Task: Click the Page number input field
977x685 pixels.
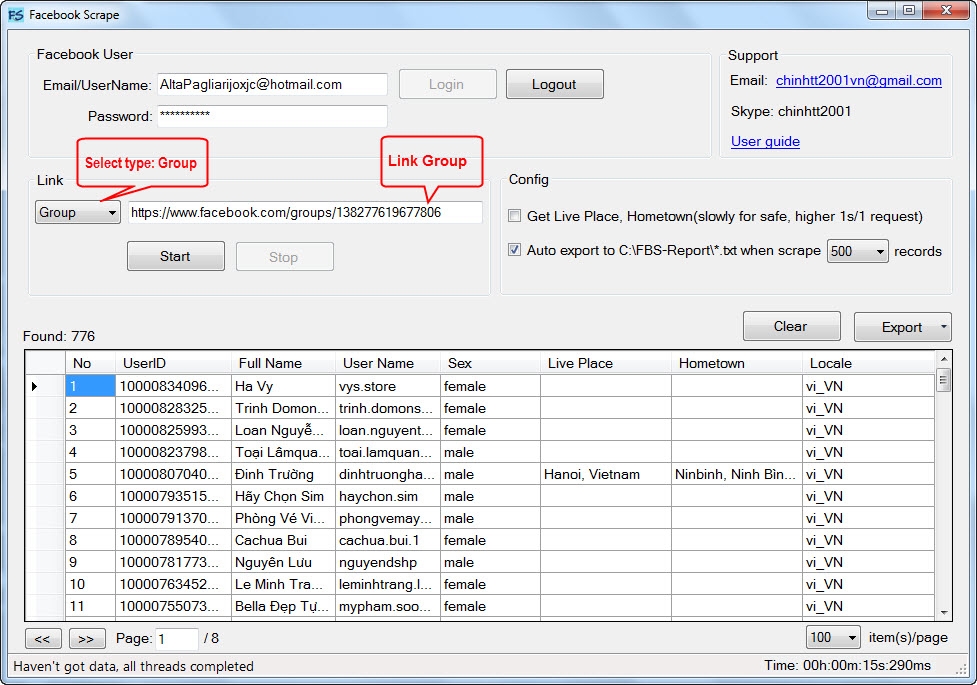Action: coord(176,638)
